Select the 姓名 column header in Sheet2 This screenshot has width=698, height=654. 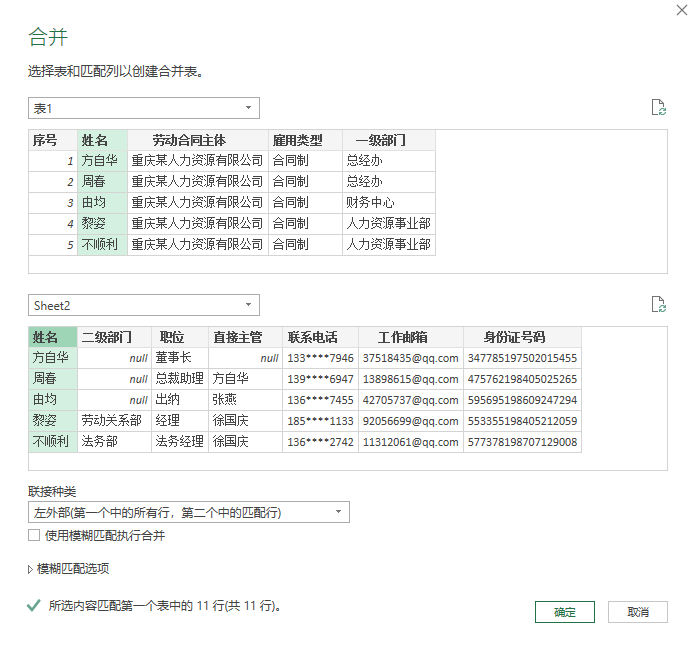(x=53, y=337)
